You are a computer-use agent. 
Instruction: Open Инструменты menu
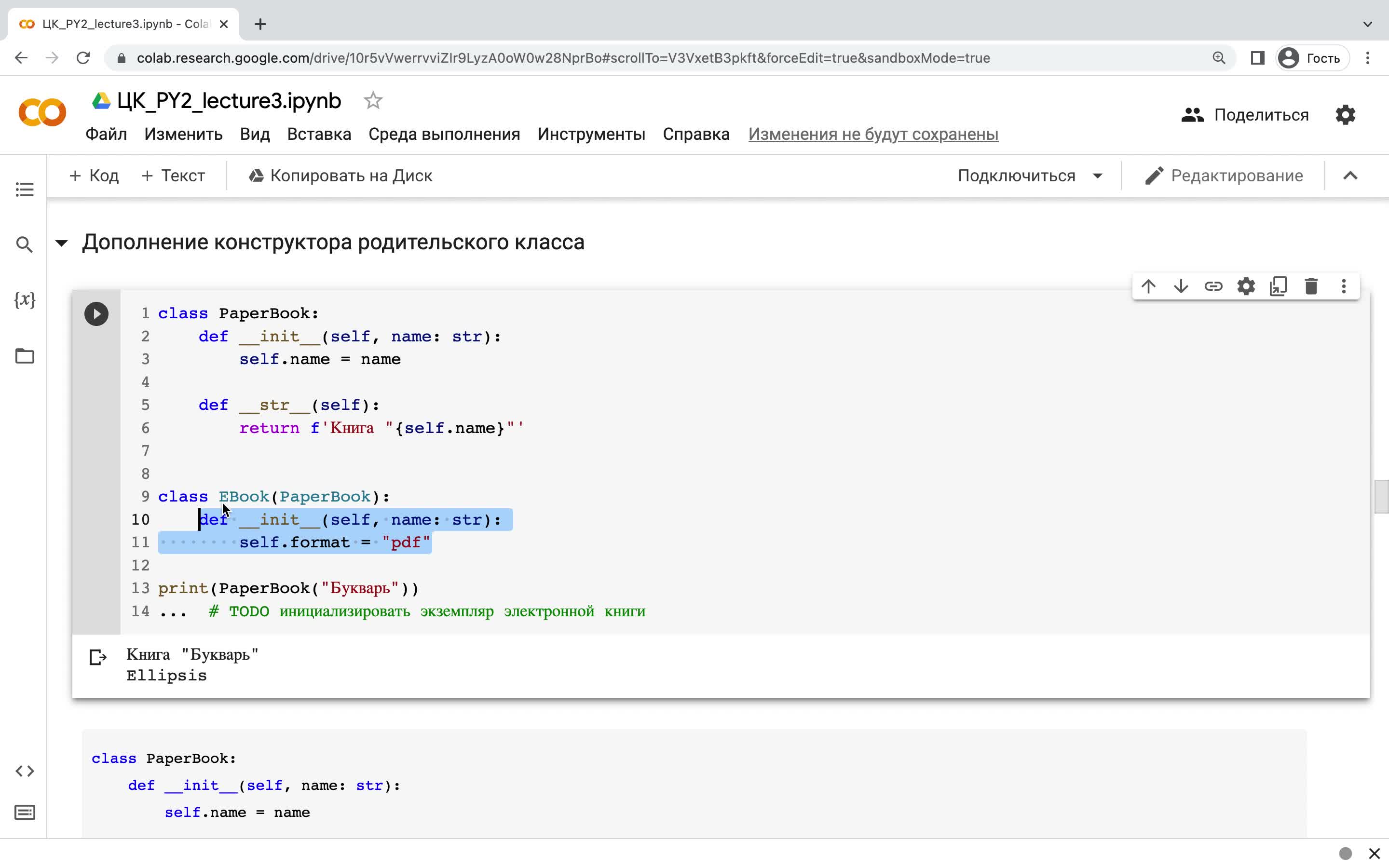[591, 135]
